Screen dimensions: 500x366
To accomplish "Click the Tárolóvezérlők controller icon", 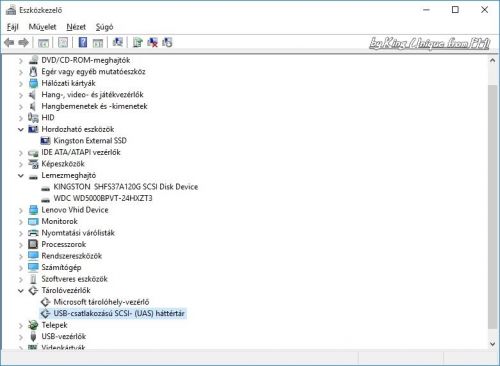I will coord(33,291).
